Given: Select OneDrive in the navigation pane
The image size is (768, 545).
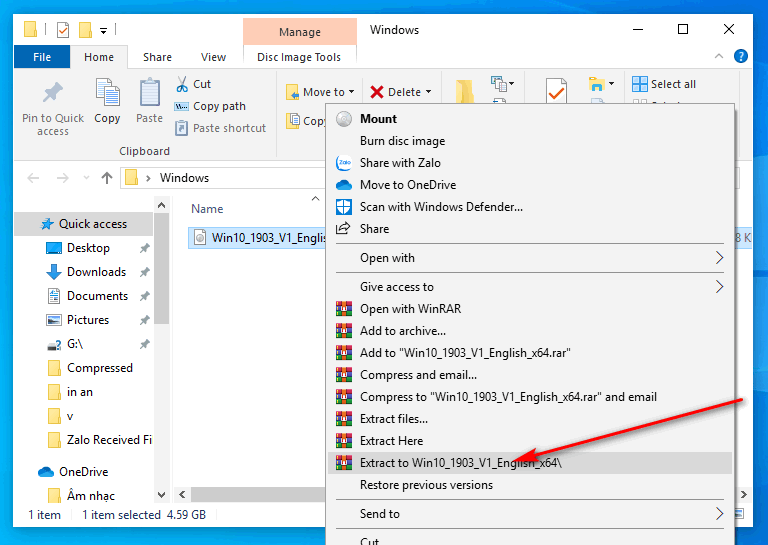Looking at the screenshot, I should (73, 472).
